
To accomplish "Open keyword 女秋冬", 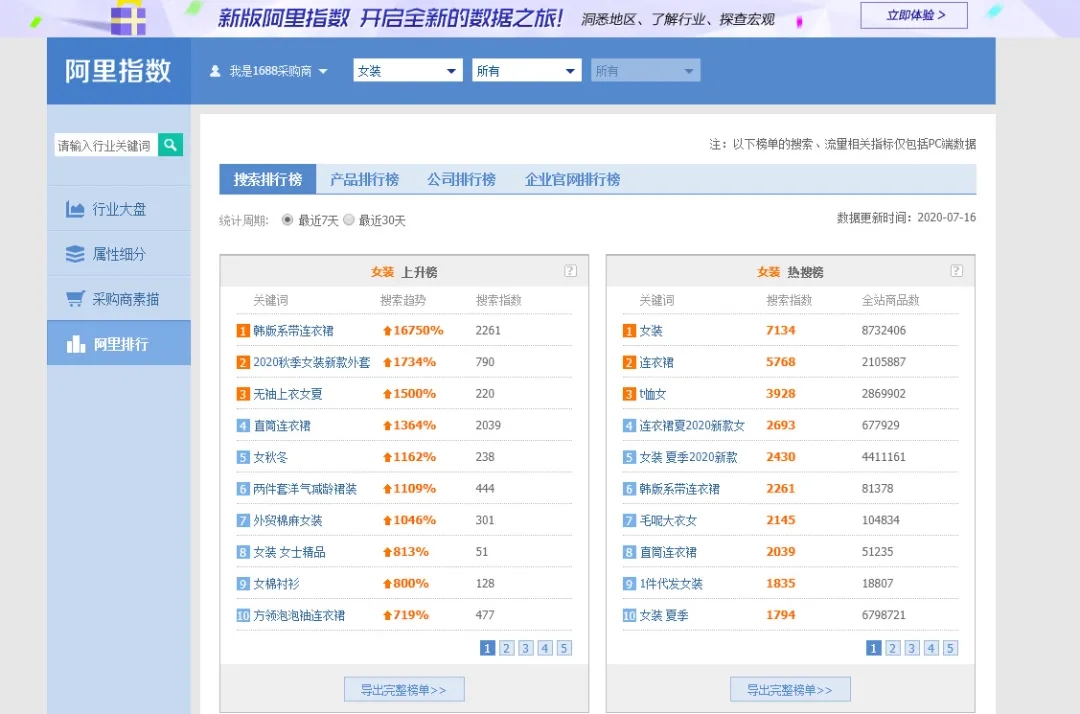I will click(271, 457).
